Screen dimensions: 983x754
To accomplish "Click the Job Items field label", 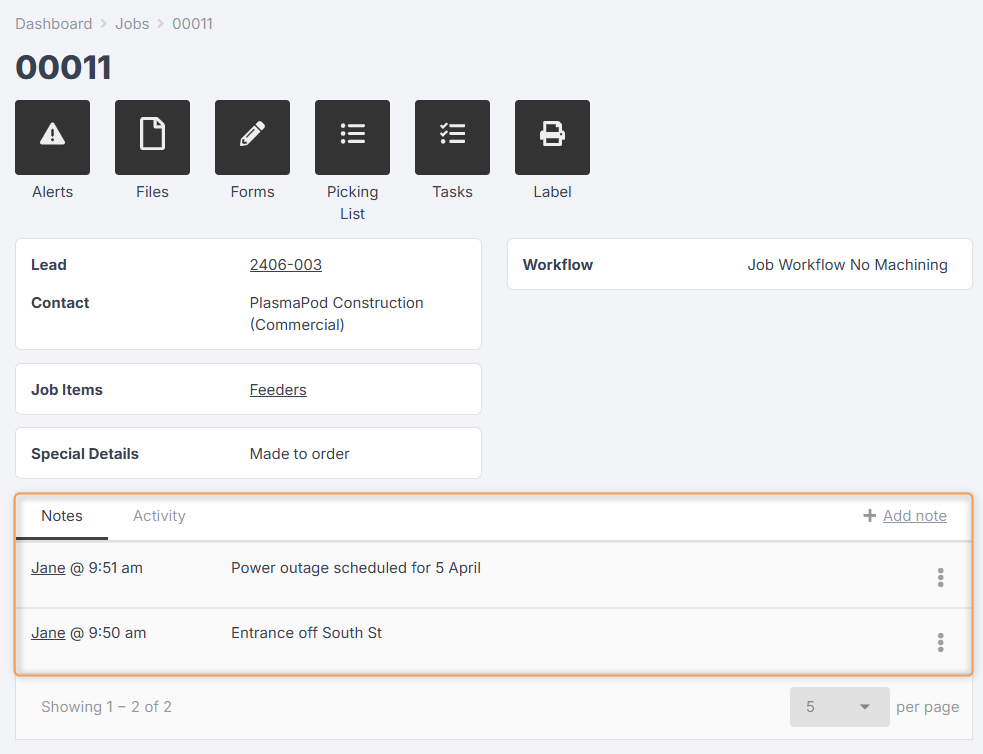I will pyautogui.click(x=67, y=390).
